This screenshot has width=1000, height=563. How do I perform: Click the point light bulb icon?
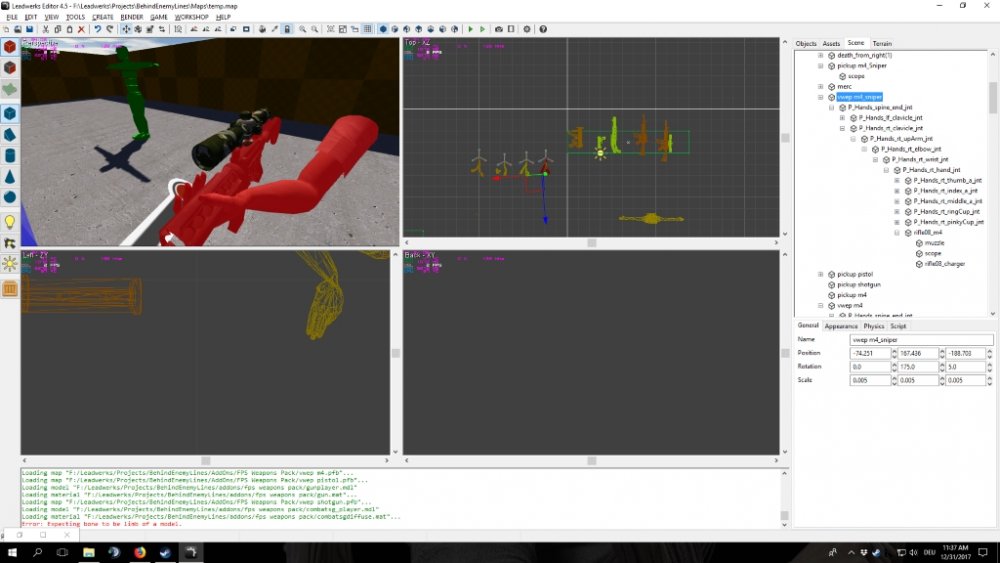10,221
